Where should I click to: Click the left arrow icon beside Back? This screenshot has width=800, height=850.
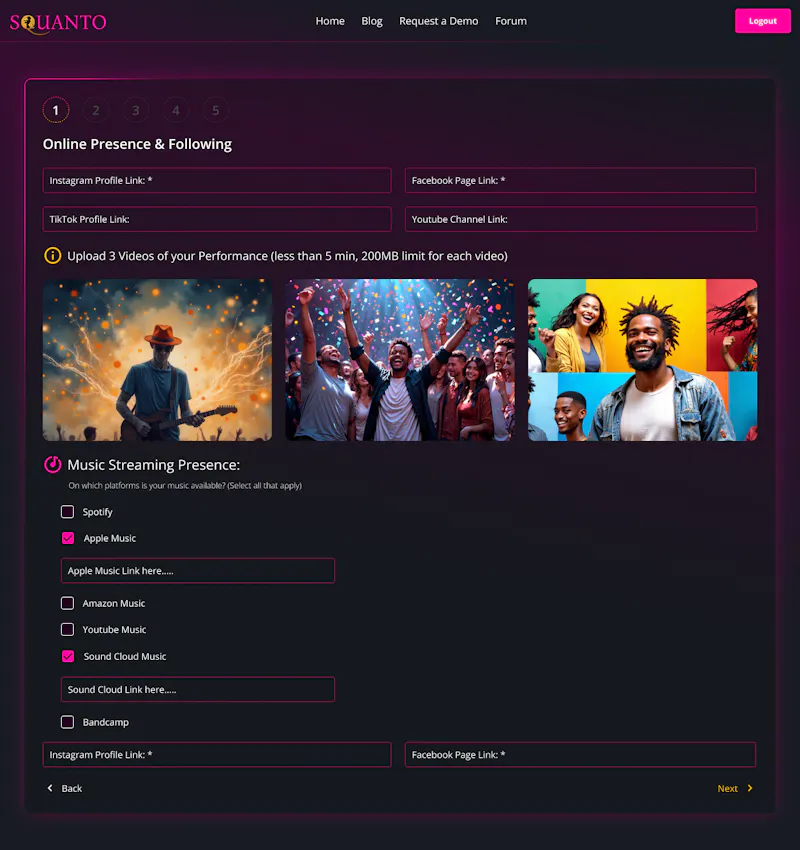pyautogui.click(x=50, y=788)
